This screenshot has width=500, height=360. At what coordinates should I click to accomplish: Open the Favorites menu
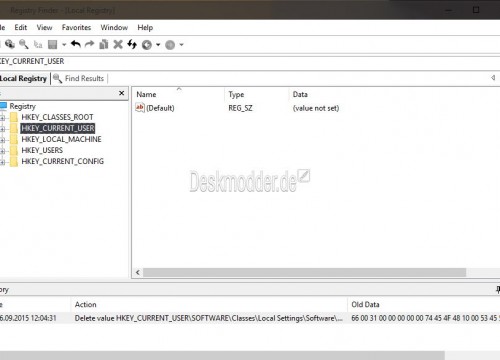[x=76, y=27]
